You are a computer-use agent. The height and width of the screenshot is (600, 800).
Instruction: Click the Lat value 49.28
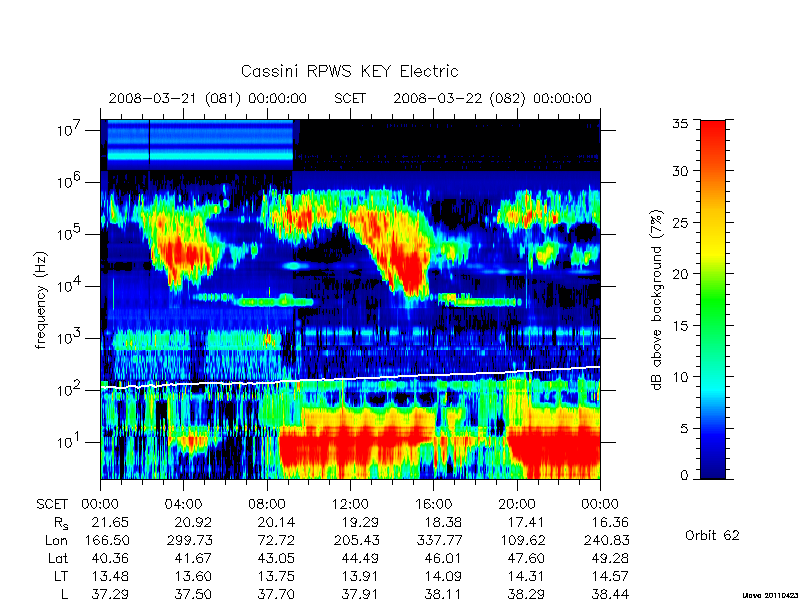pos(610,558)
